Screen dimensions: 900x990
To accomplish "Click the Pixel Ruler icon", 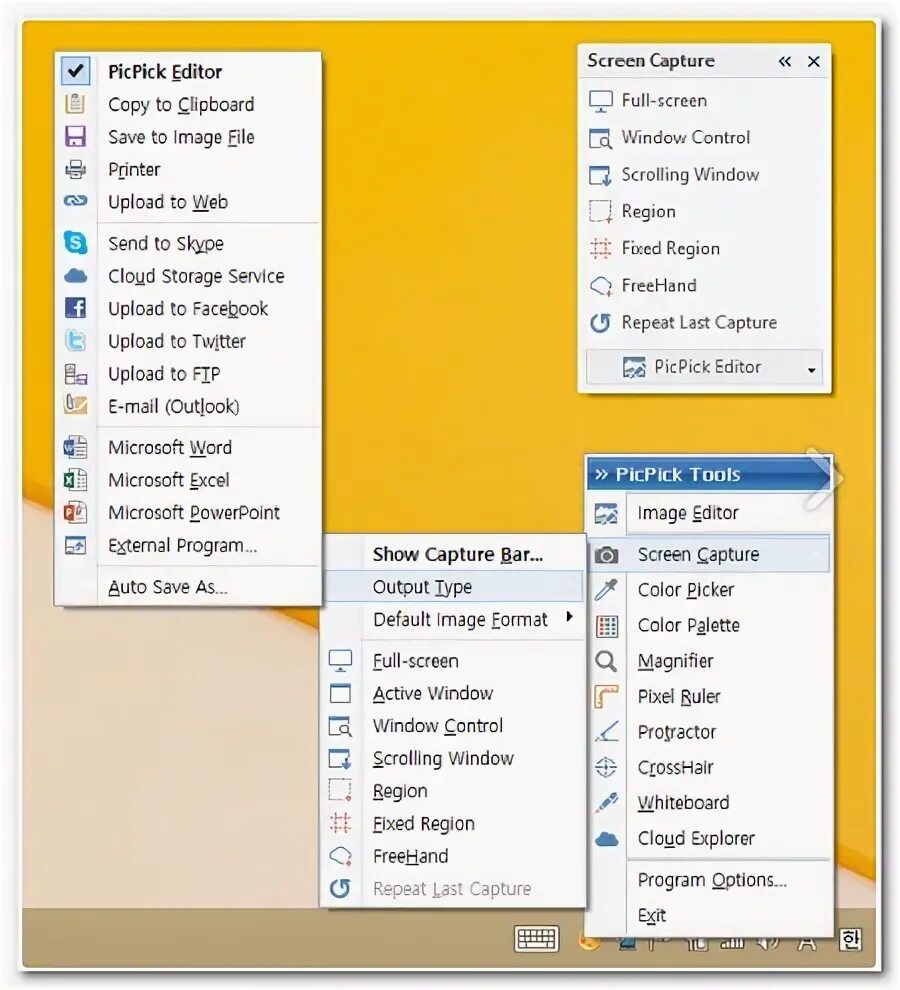I will (606, 696).
